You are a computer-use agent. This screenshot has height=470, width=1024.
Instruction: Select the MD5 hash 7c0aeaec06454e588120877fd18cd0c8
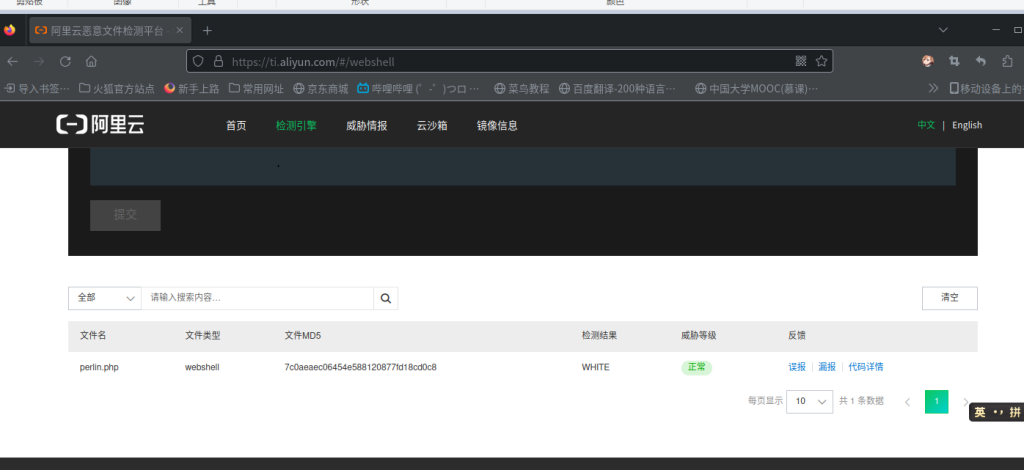pos(360,368)
